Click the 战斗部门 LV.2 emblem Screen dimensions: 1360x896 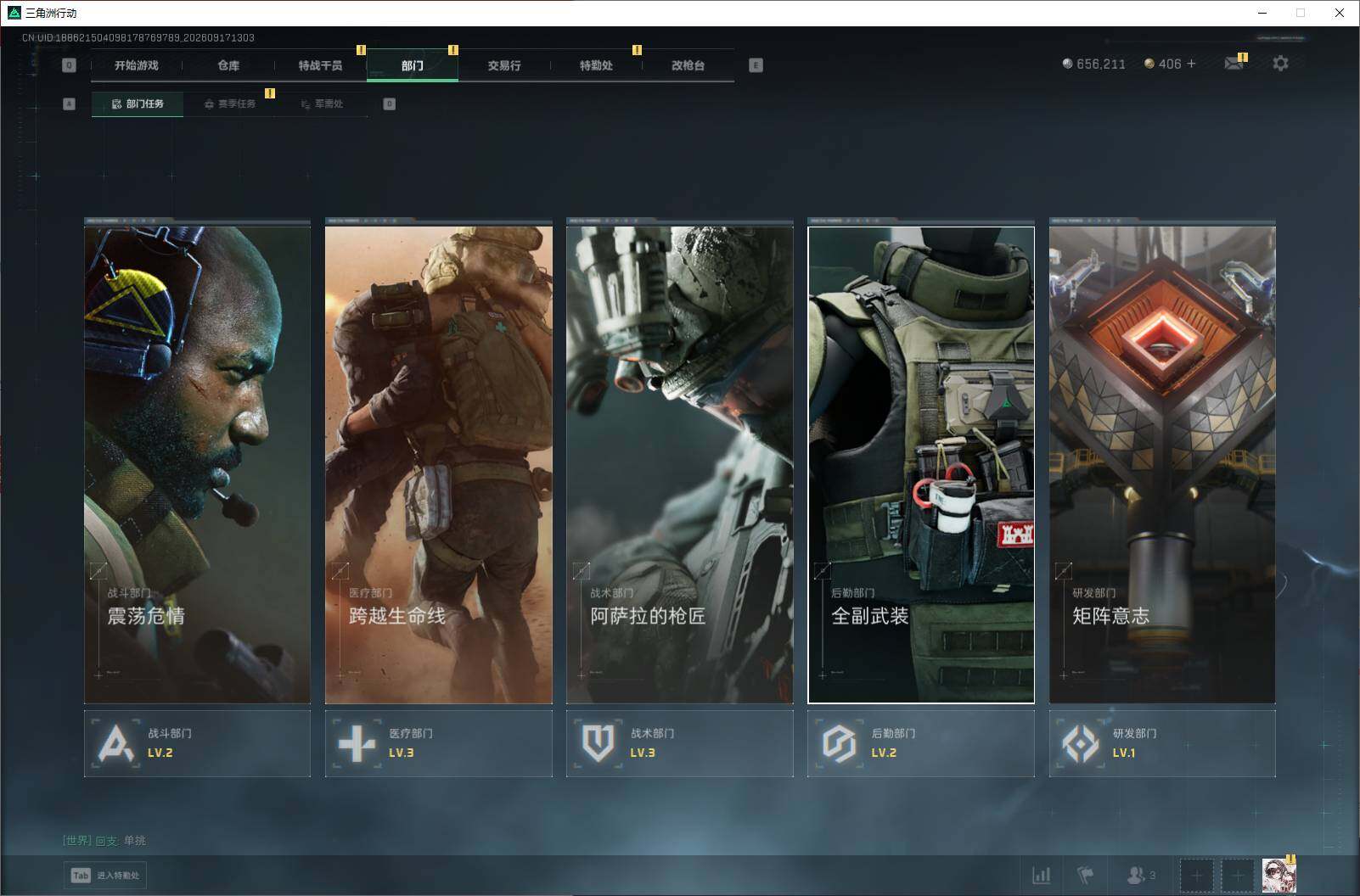click(x=115, y=744)
